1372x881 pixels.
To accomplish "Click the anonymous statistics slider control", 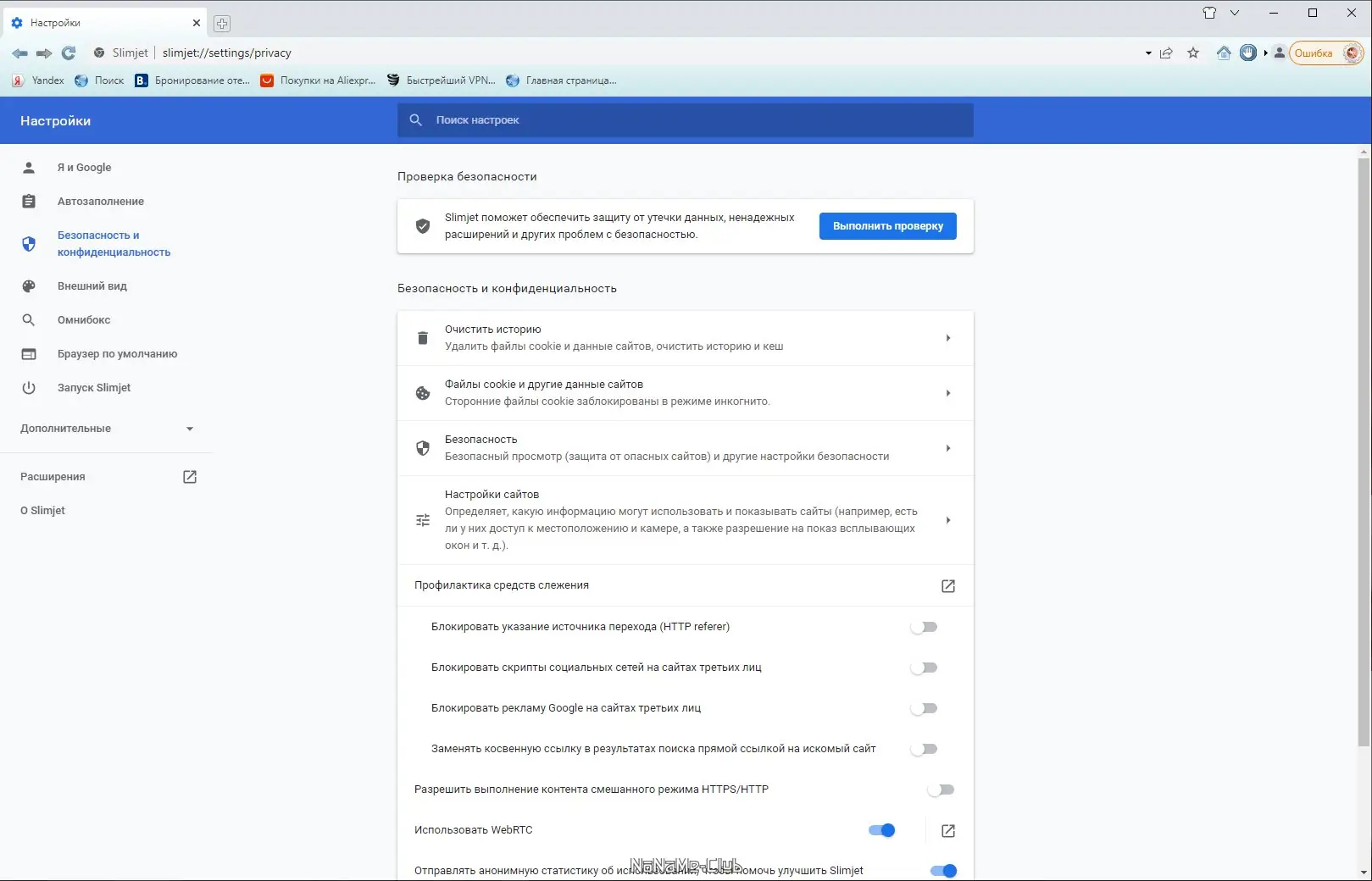I will pyautogui.click(x=943, y=870).
